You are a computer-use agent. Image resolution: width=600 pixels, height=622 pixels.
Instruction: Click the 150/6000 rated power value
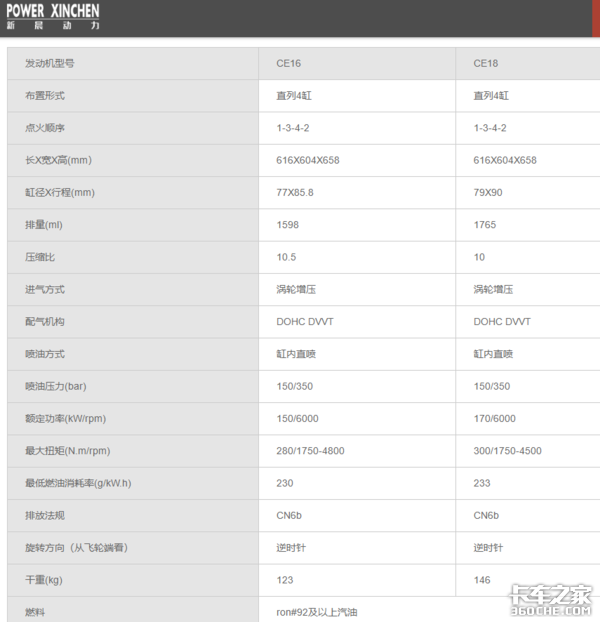click(x=298, y=419)
